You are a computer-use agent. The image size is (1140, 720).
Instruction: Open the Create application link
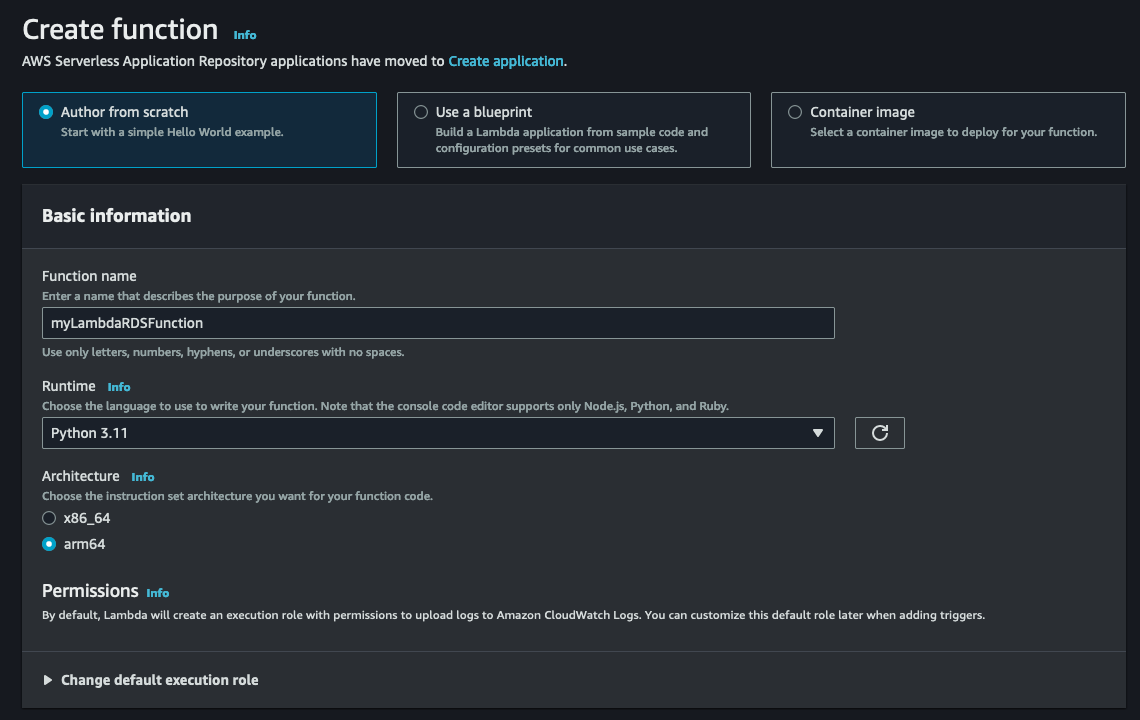(x=505, y=61)
